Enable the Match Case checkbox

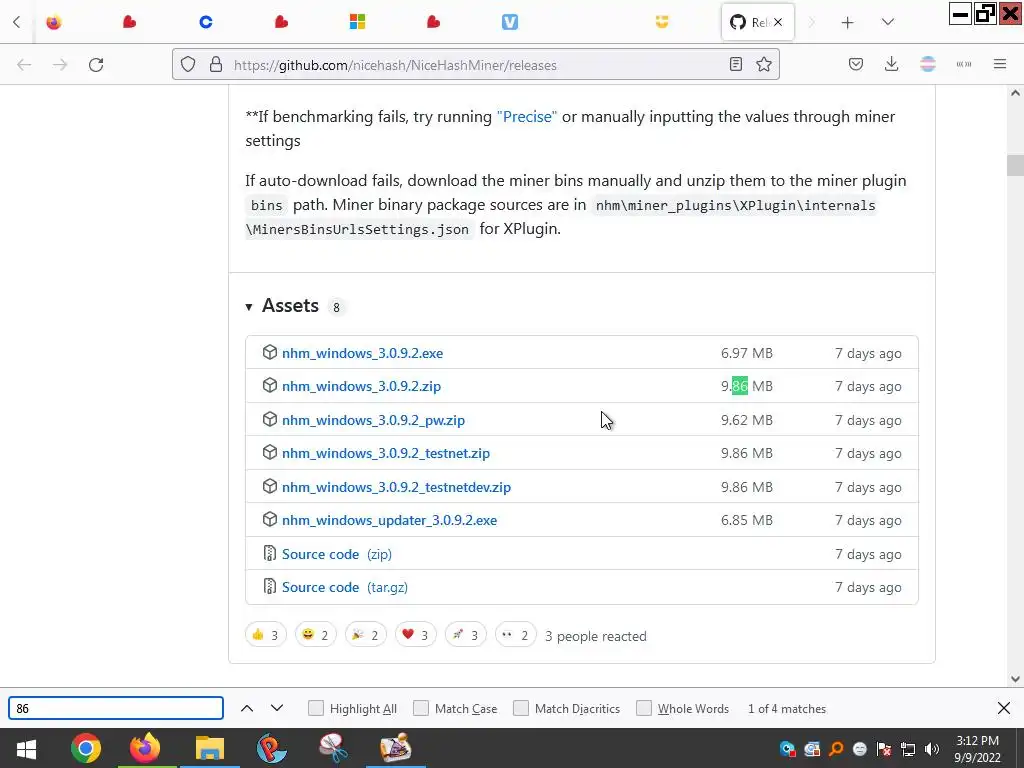421,708
